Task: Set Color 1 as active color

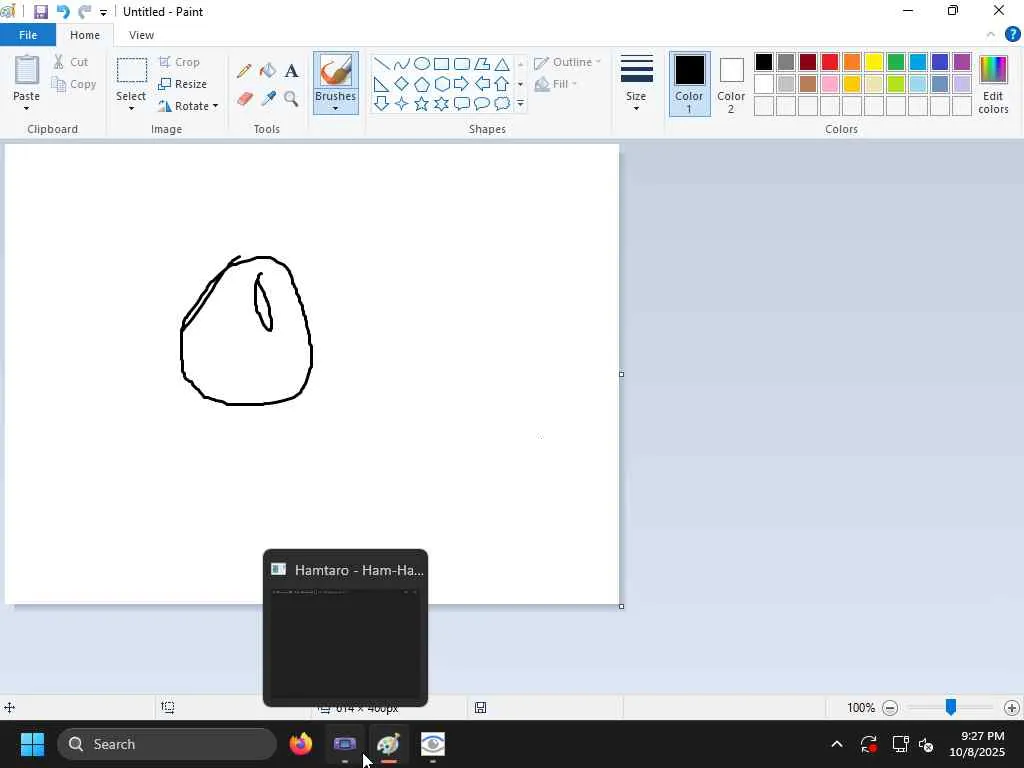Action: (689, 83)
